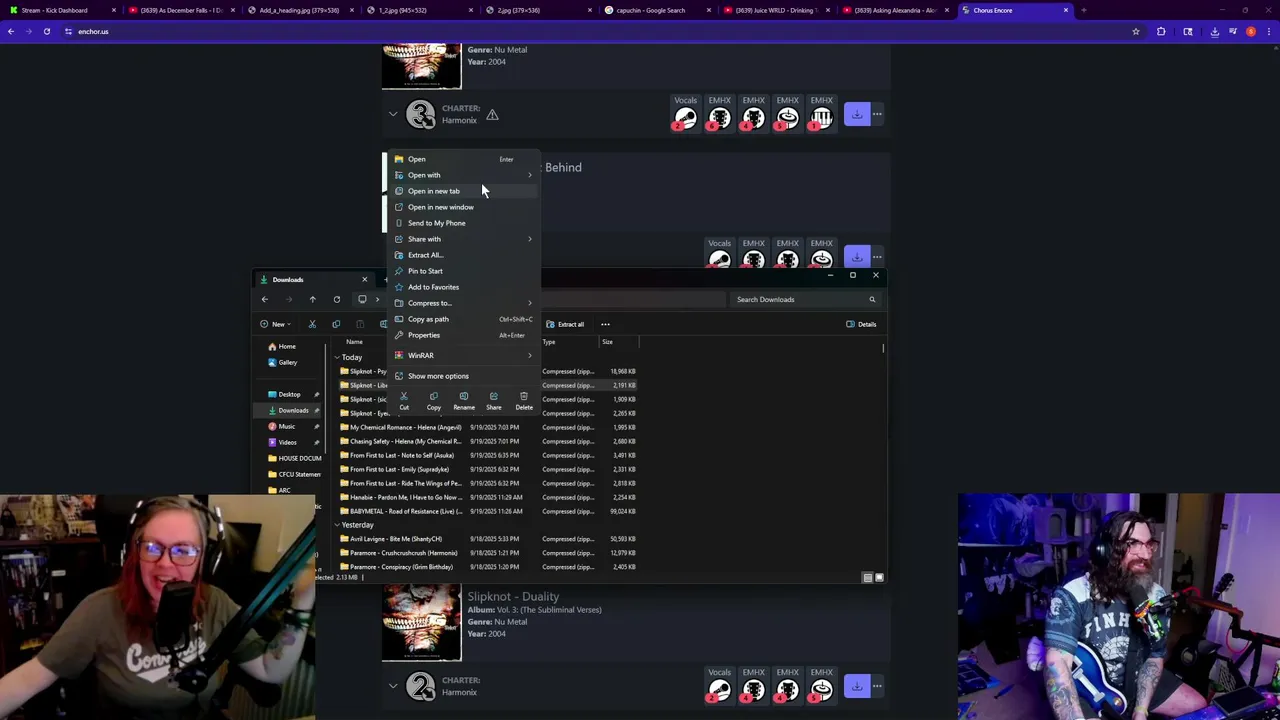
Task: Expand the top chart's chevron by Harmonix
Action: (393, 114)
